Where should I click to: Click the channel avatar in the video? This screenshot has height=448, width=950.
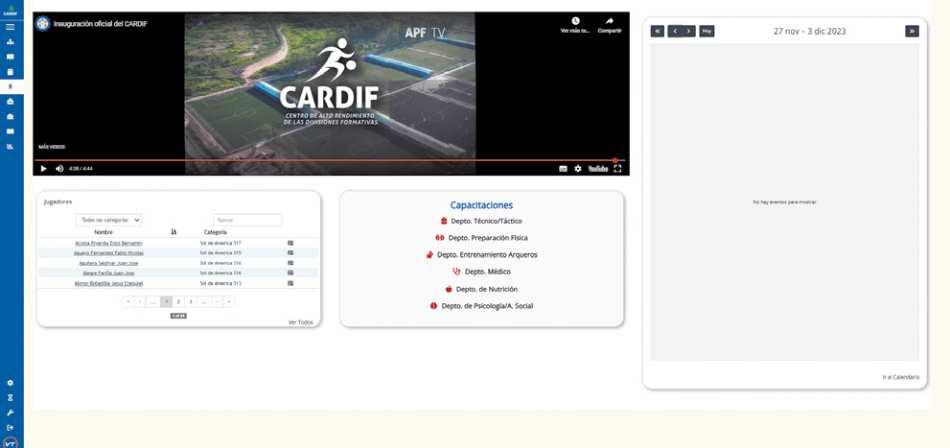42,24
